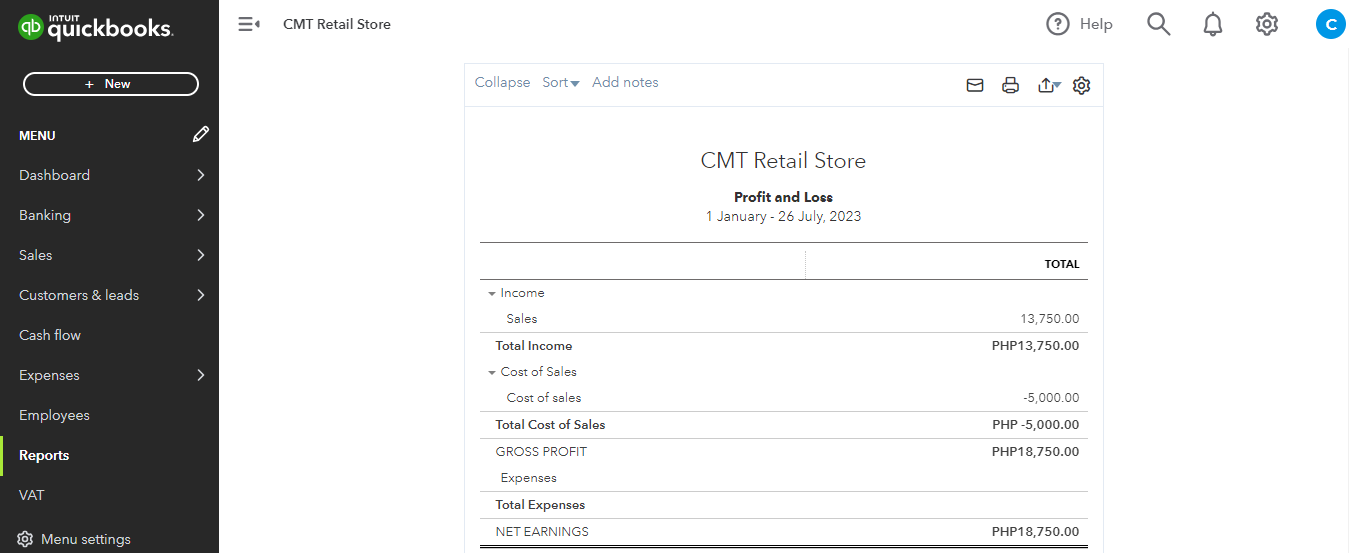
Task: Open report settings gear icon
Action: click(1081, 86)
